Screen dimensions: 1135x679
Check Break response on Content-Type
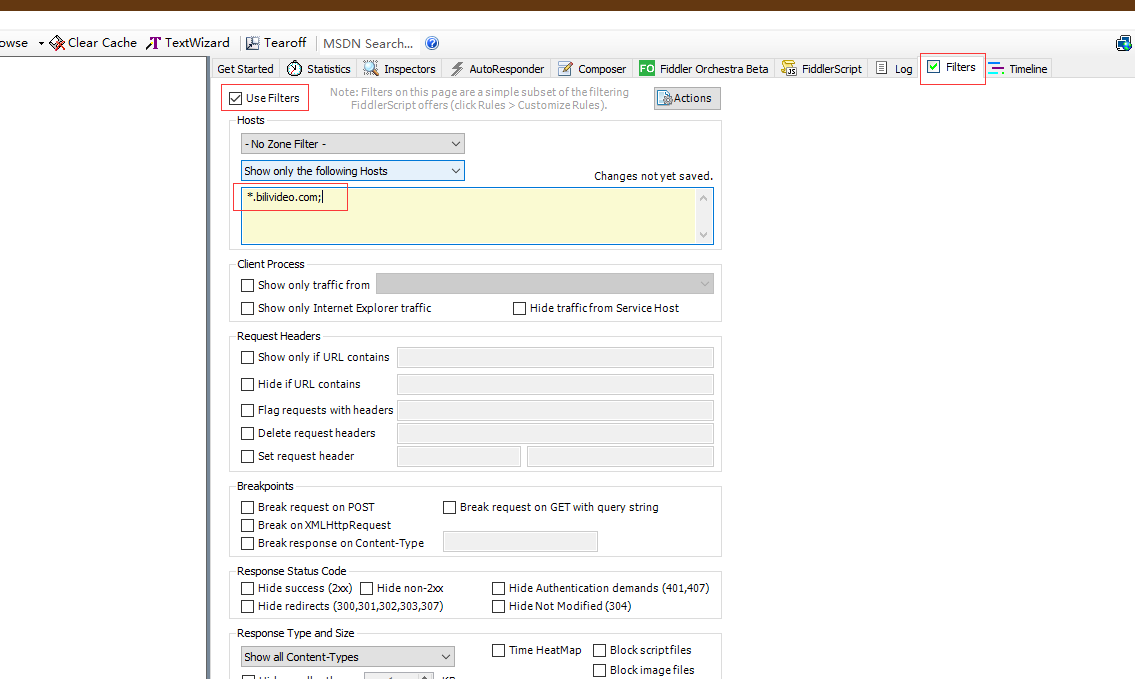248,544
